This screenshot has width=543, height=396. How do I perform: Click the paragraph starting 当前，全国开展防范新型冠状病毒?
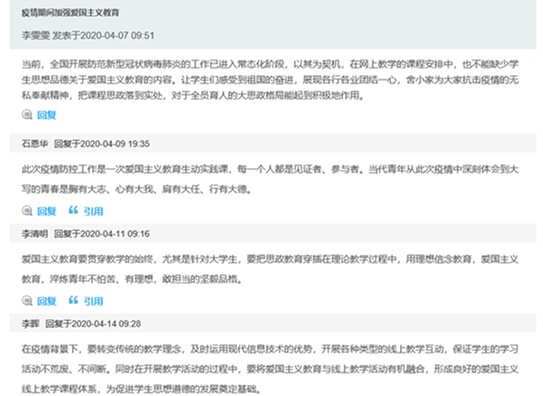[270, 80]
